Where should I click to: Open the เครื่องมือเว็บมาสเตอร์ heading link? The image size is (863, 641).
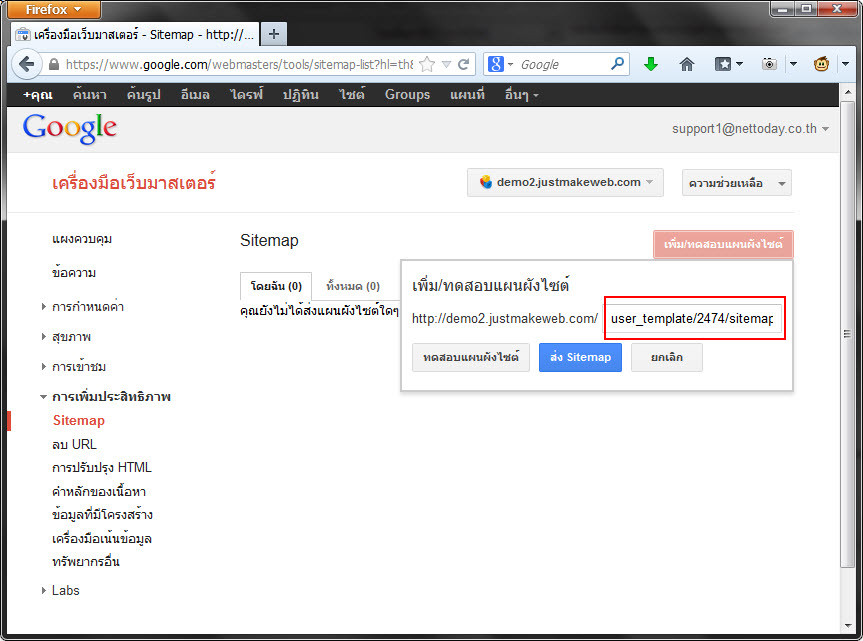coord(134,182)
